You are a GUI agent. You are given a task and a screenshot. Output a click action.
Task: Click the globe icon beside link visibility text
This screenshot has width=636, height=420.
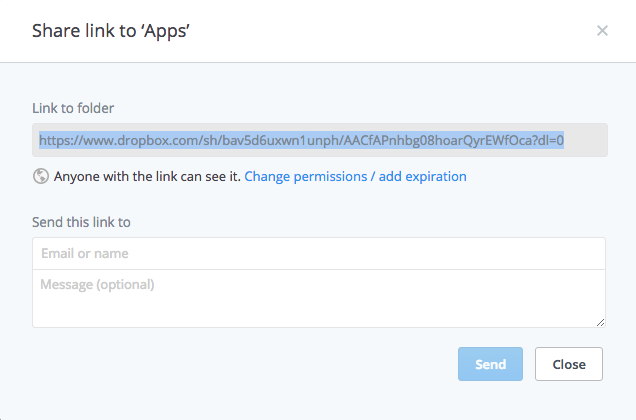pyautogui.click(x=41, y=177)
